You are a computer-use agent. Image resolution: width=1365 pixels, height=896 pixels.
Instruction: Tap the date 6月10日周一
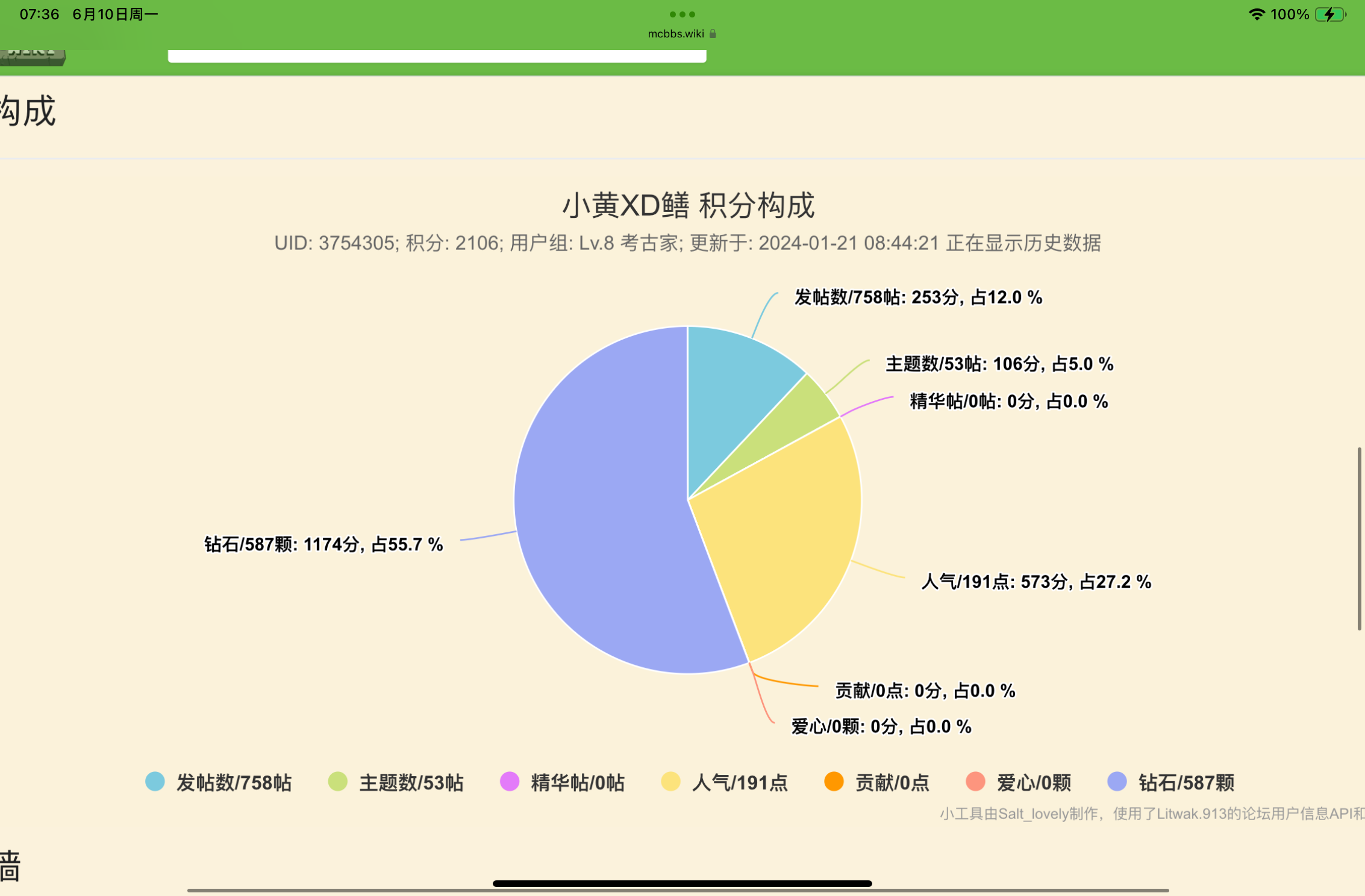(115, 14)
